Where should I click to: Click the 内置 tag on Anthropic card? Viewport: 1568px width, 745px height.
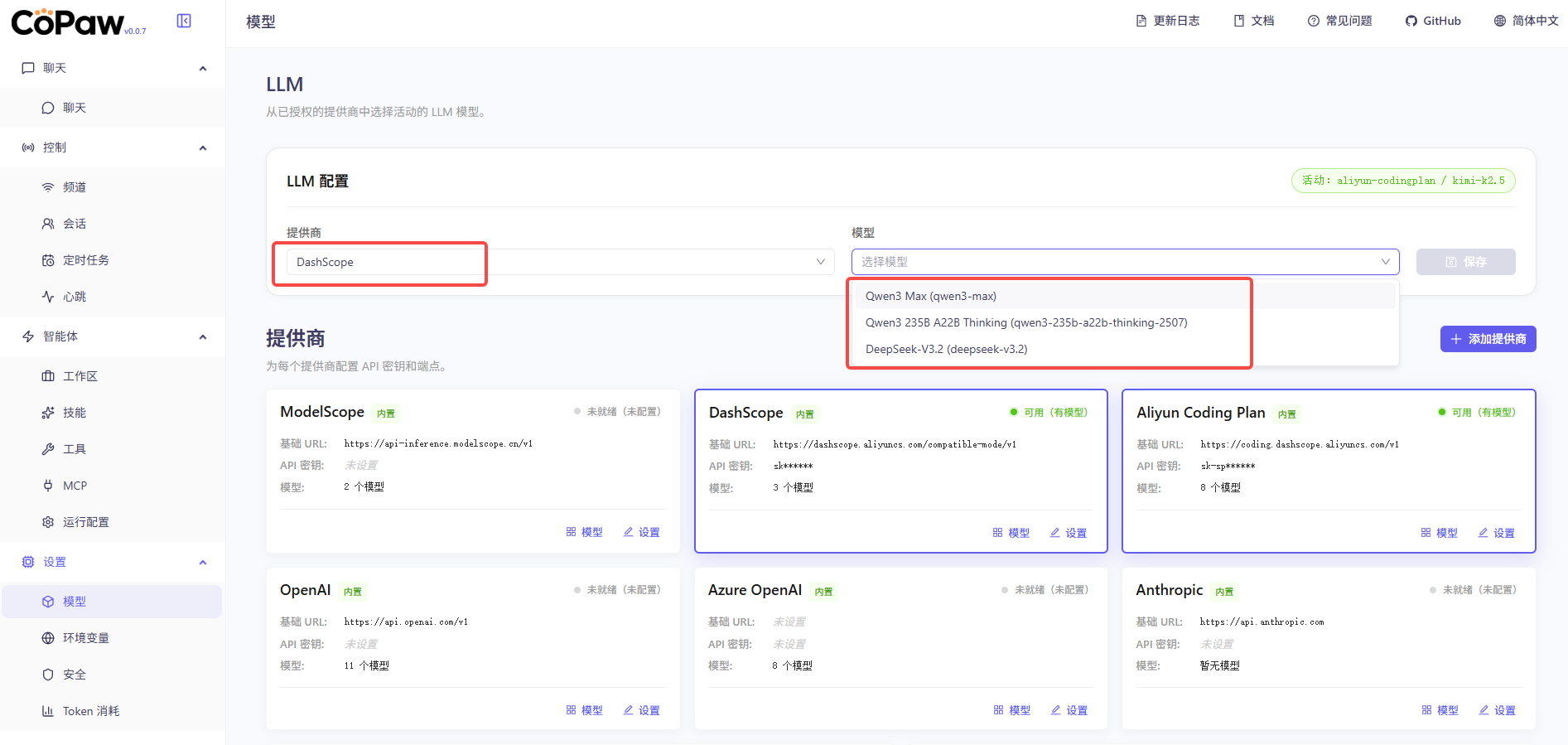click(1224, 592)
